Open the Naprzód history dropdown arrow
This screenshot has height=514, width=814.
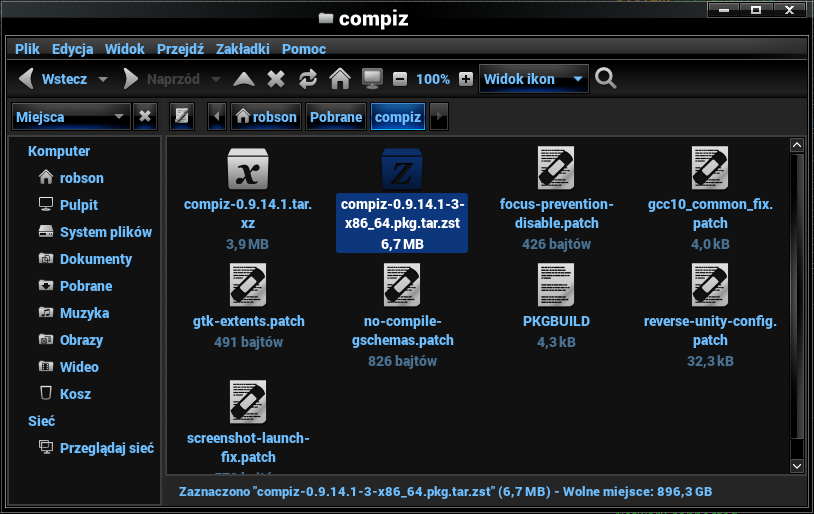point(216,79)
